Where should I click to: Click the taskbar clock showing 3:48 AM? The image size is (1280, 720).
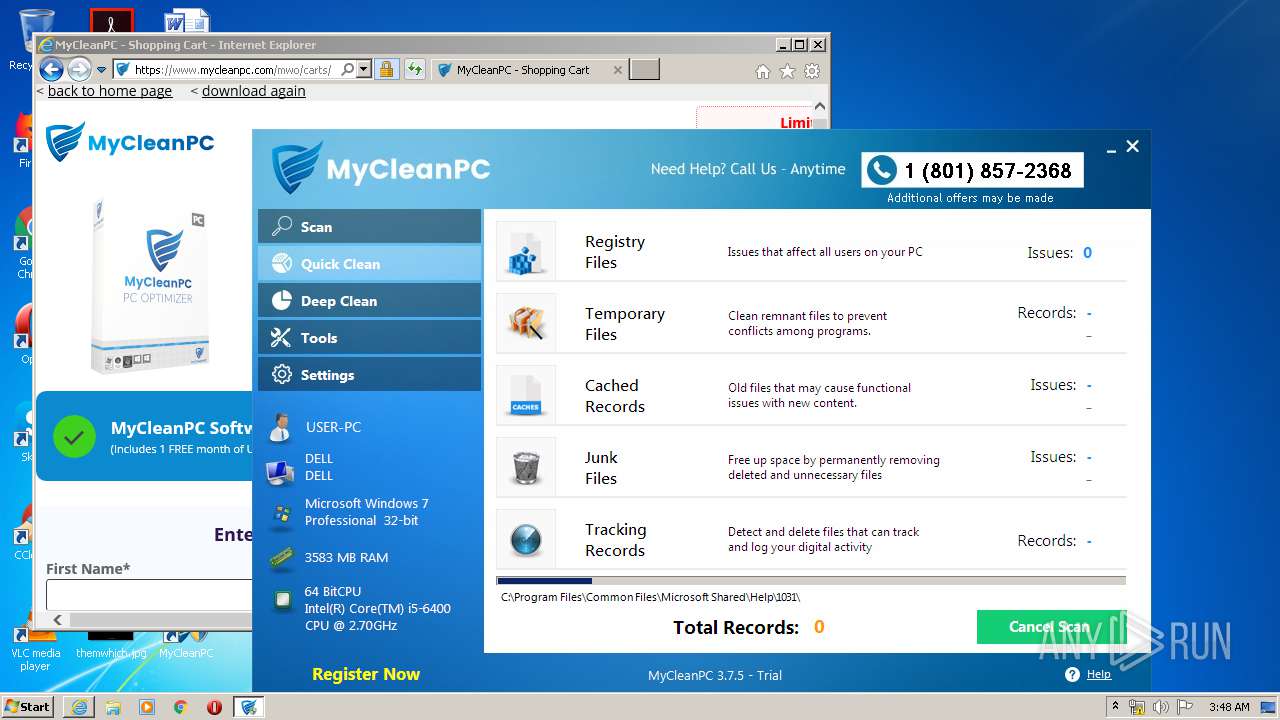tap(1229, 707)
